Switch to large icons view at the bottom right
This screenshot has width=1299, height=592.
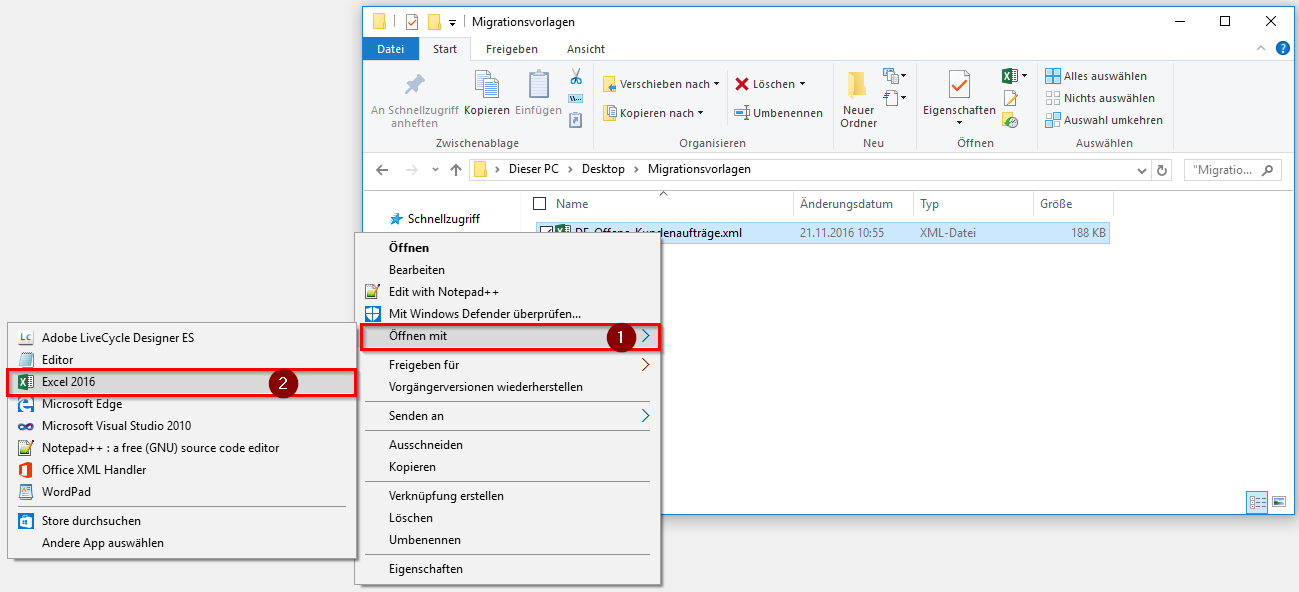coord(1279,502)
